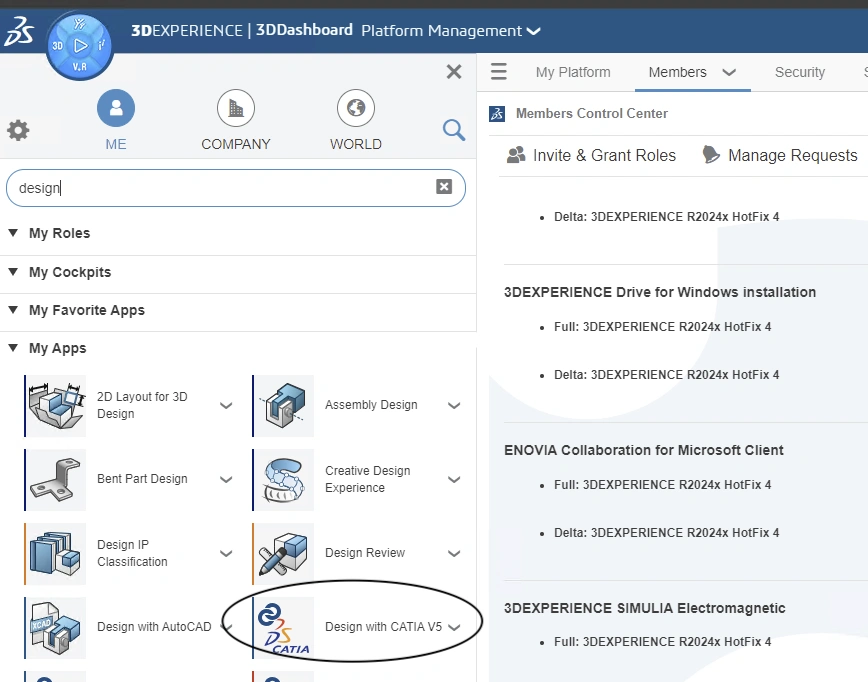Screen dimensions: 868x682
Task: Select ENOVIA Collaboration for Microsoft Client heading
Action: coord(644,450)
